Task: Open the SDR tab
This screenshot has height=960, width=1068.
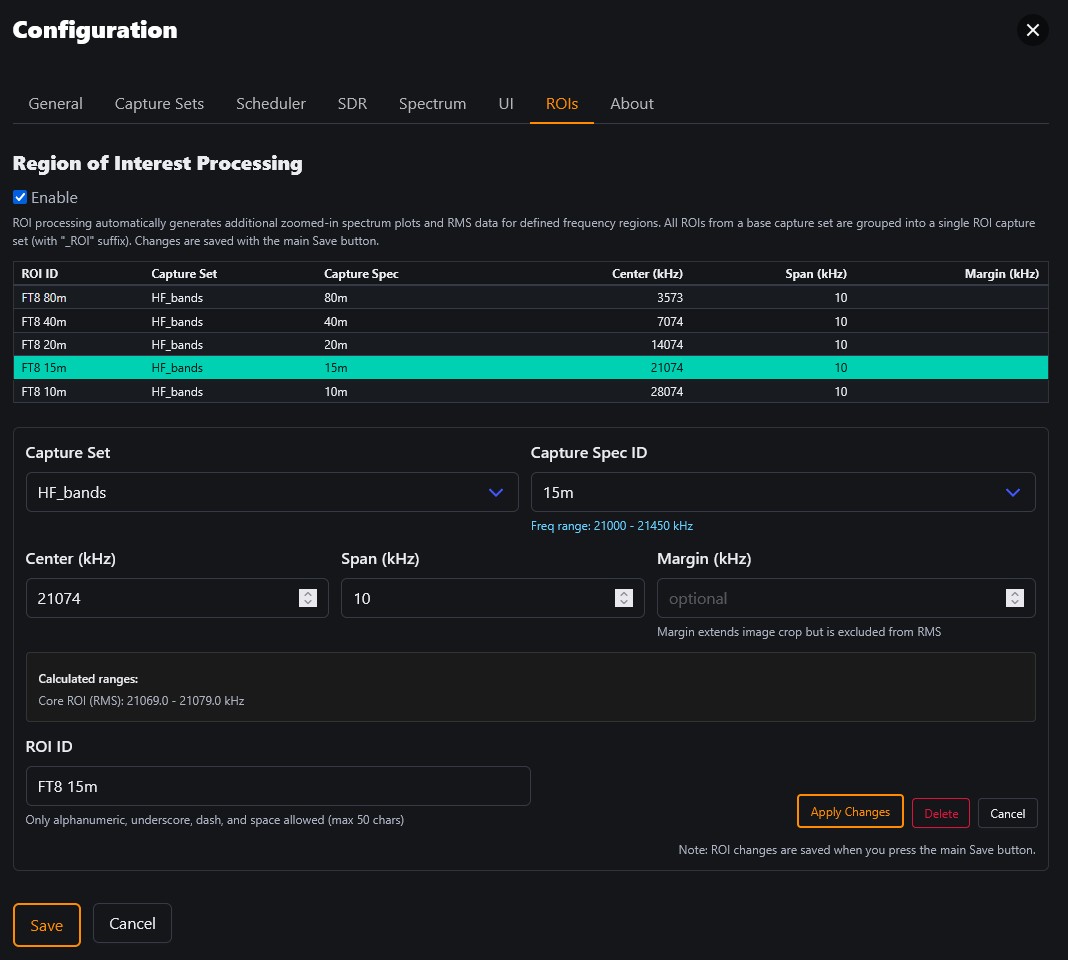Action: point(352,104)
